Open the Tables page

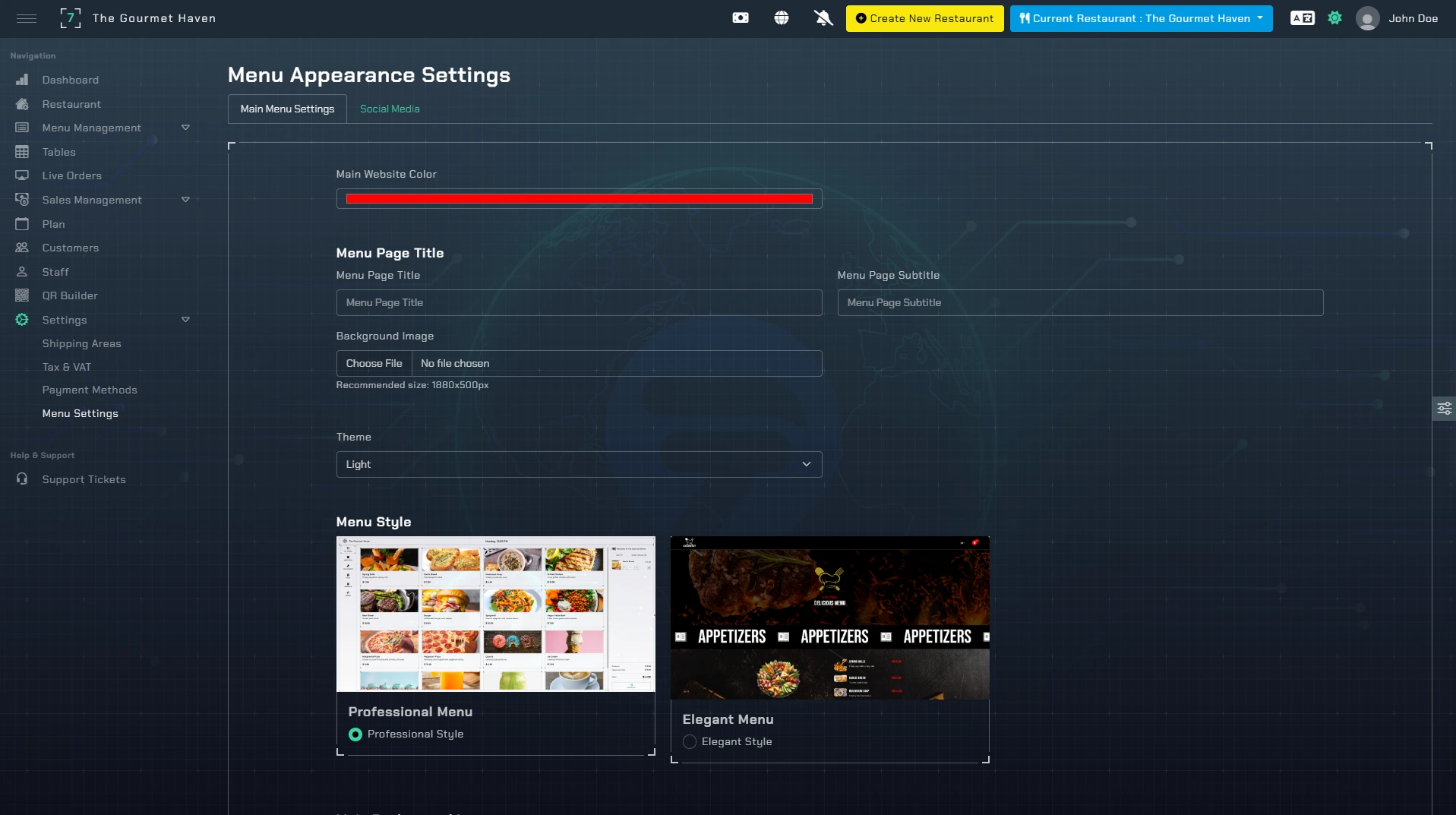pos(59,152)
